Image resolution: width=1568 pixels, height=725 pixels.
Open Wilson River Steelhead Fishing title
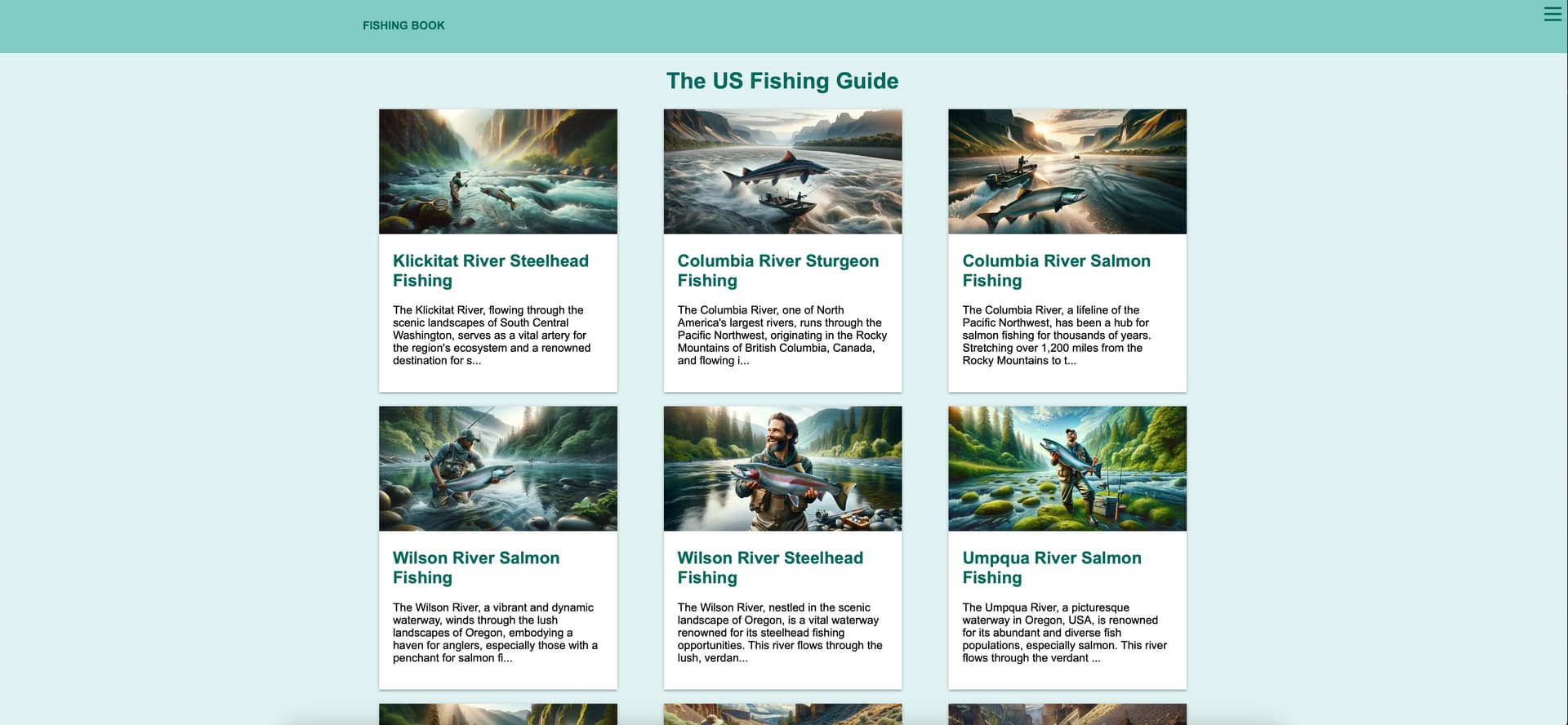(x=770, y=567)
